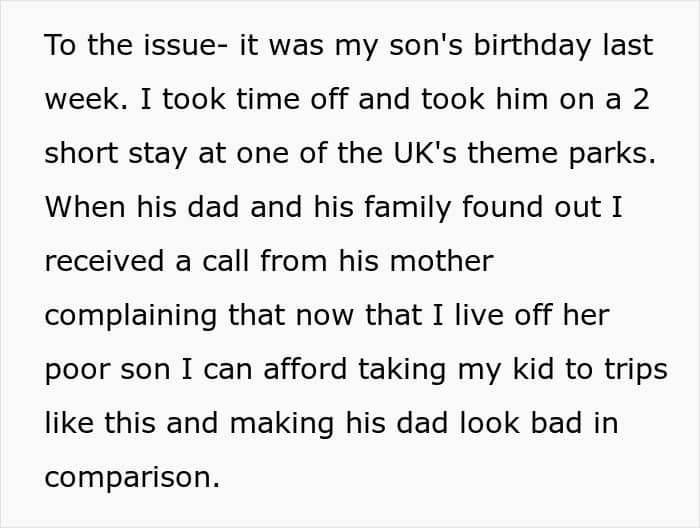Click the word "afford" in the text
The height and width of the screenshot is (528, 700).
click(305, 369)
